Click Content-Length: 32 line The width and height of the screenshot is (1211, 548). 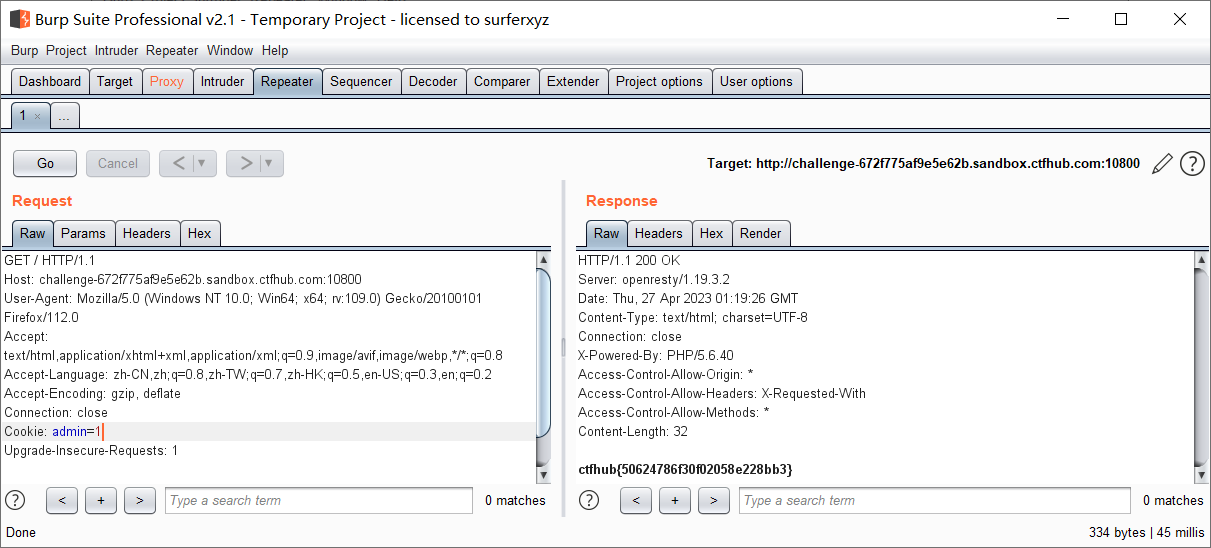(633, 431)
